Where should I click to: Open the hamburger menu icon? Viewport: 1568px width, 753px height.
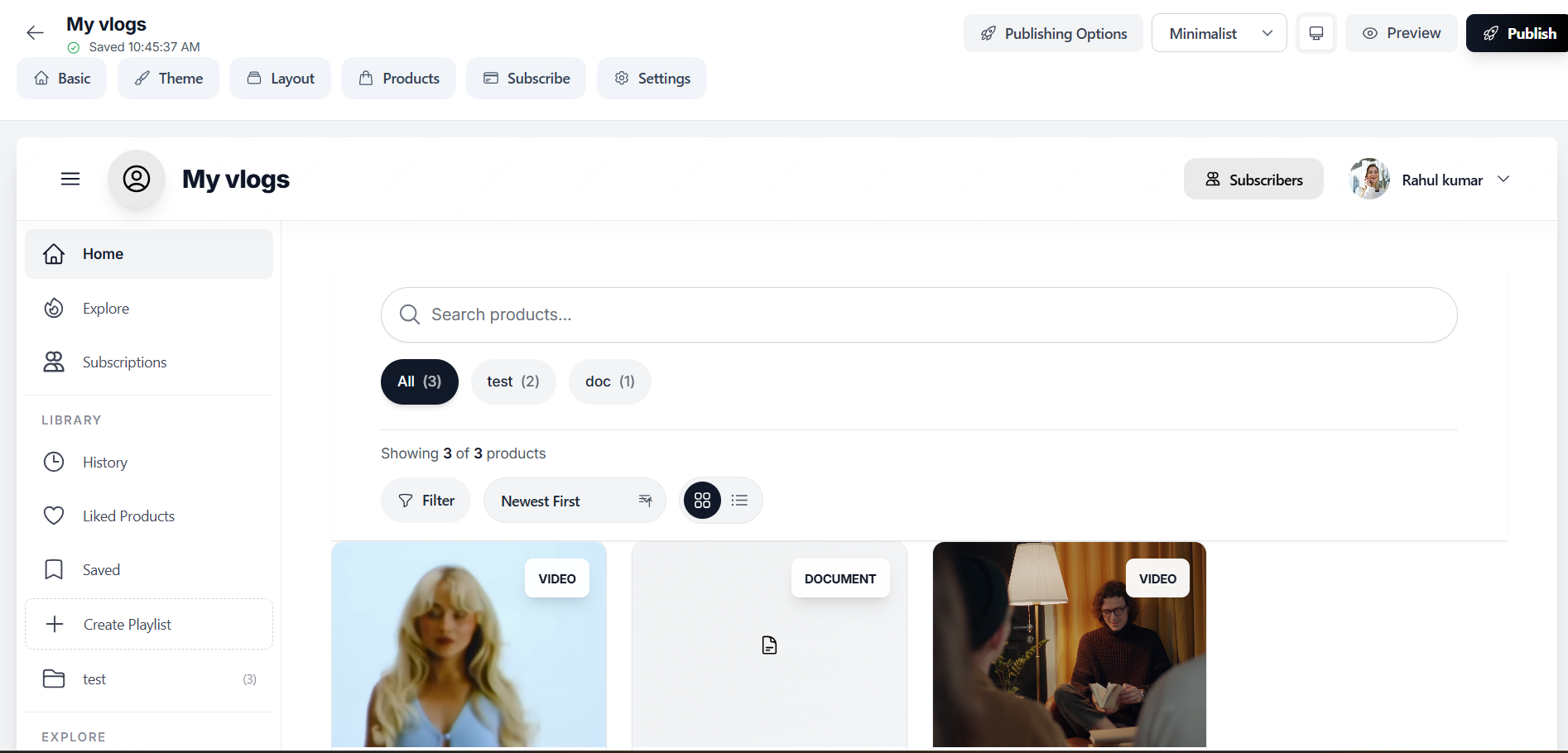click(x=70, y=178)
